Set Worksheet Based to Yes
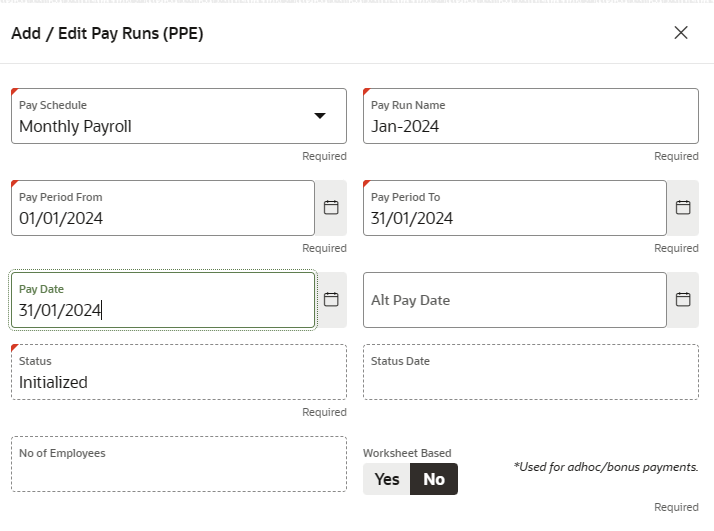 (387, 479)
